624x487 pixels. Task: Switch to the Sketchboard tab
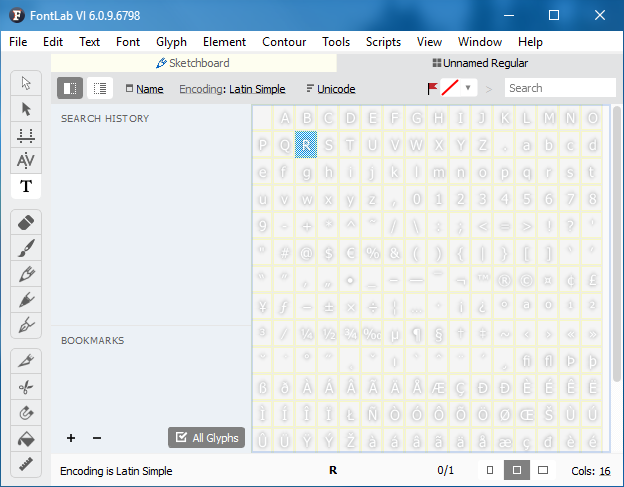[x=192, y=63]
